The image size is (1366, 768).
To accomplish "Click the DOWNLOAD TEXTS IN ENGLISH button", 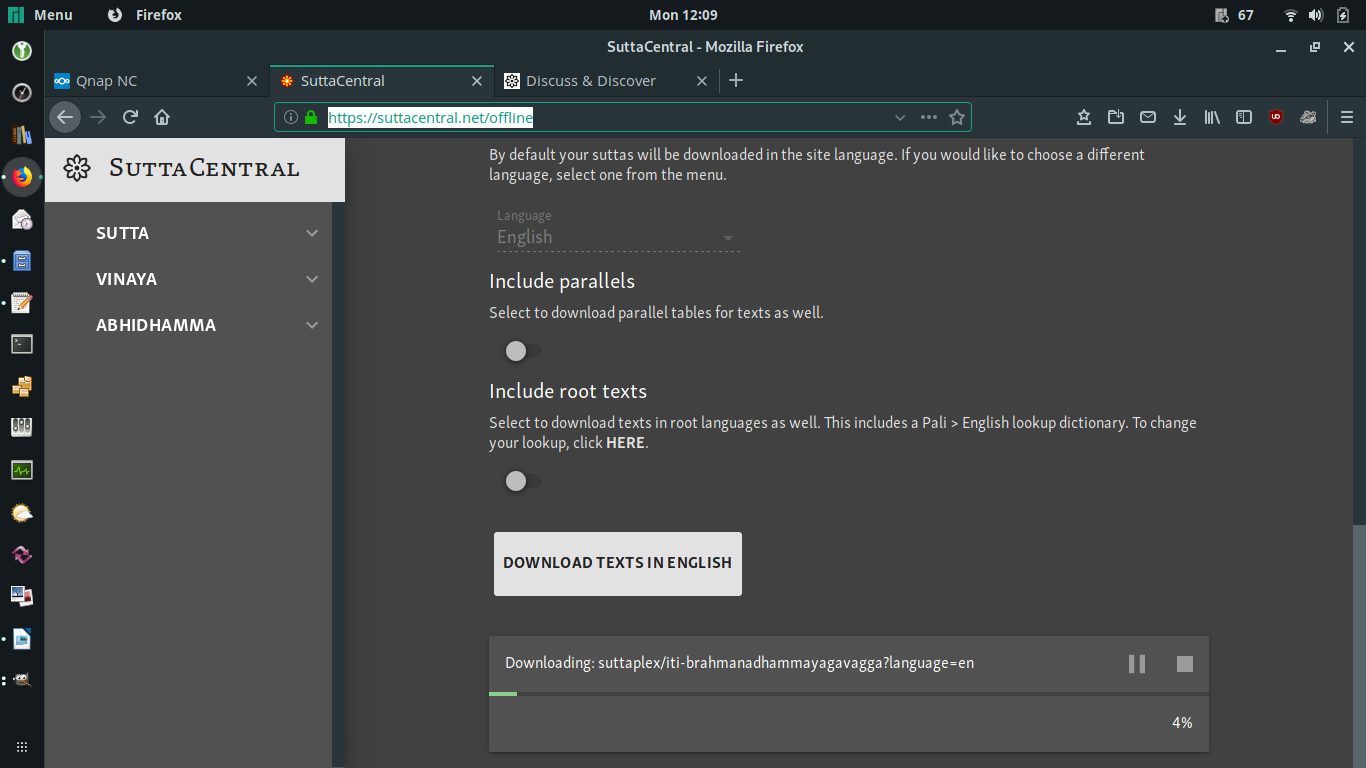I will 618,564.
